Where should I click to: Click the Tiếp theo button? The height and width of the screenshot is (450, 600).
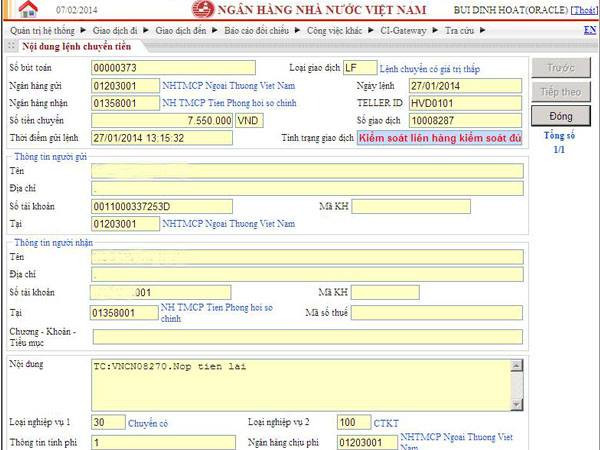pyautogui.click(x=562, y=91)
